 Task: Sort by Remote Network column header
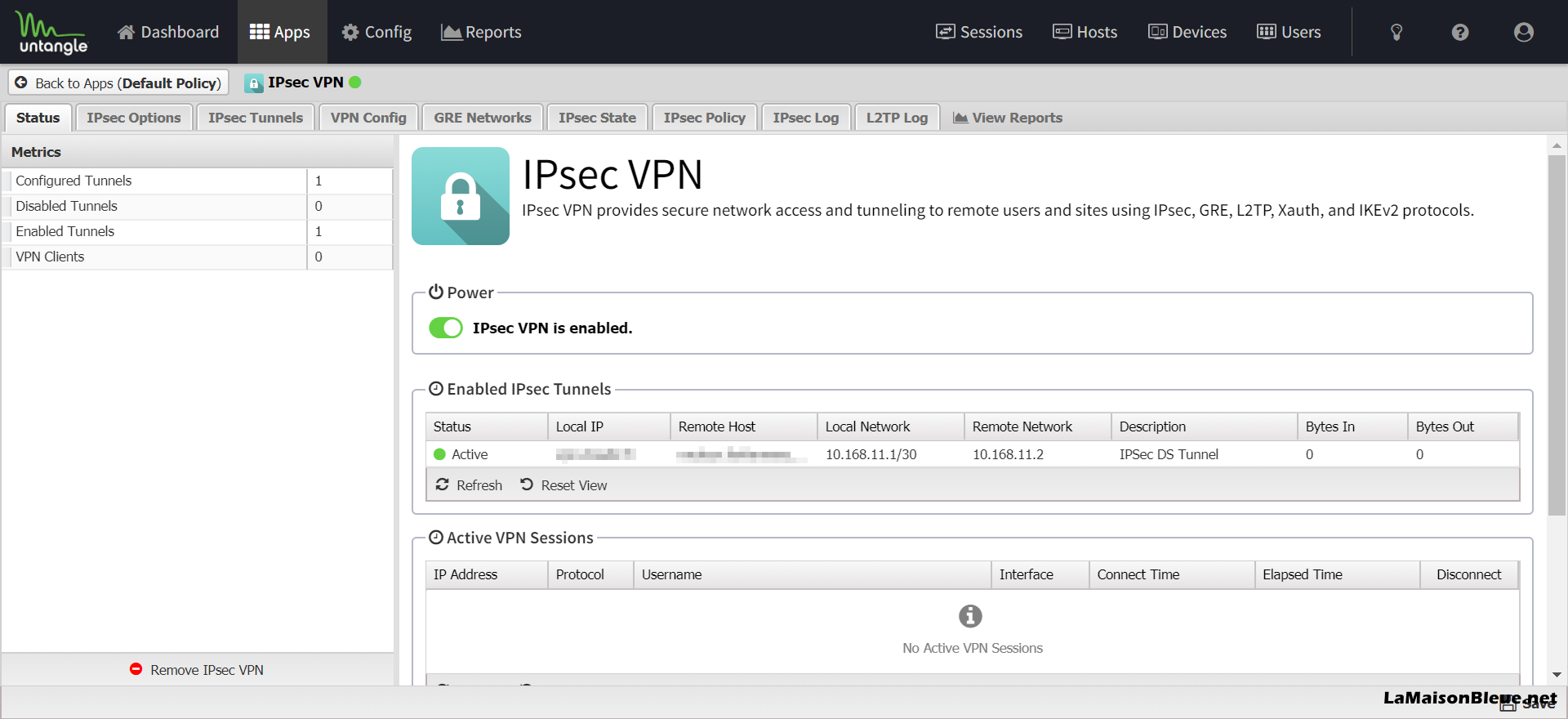pos(1038,426)
